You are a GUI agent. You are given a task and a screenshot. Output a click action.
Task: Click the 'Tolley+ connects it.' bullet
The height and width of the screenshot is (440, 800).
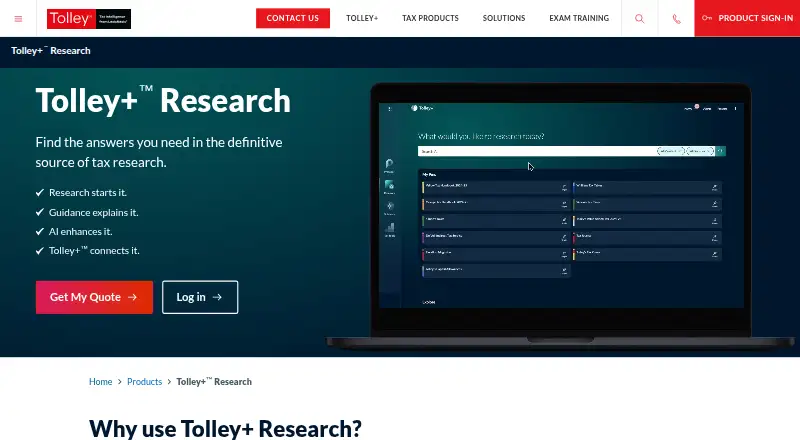[94, 251]
